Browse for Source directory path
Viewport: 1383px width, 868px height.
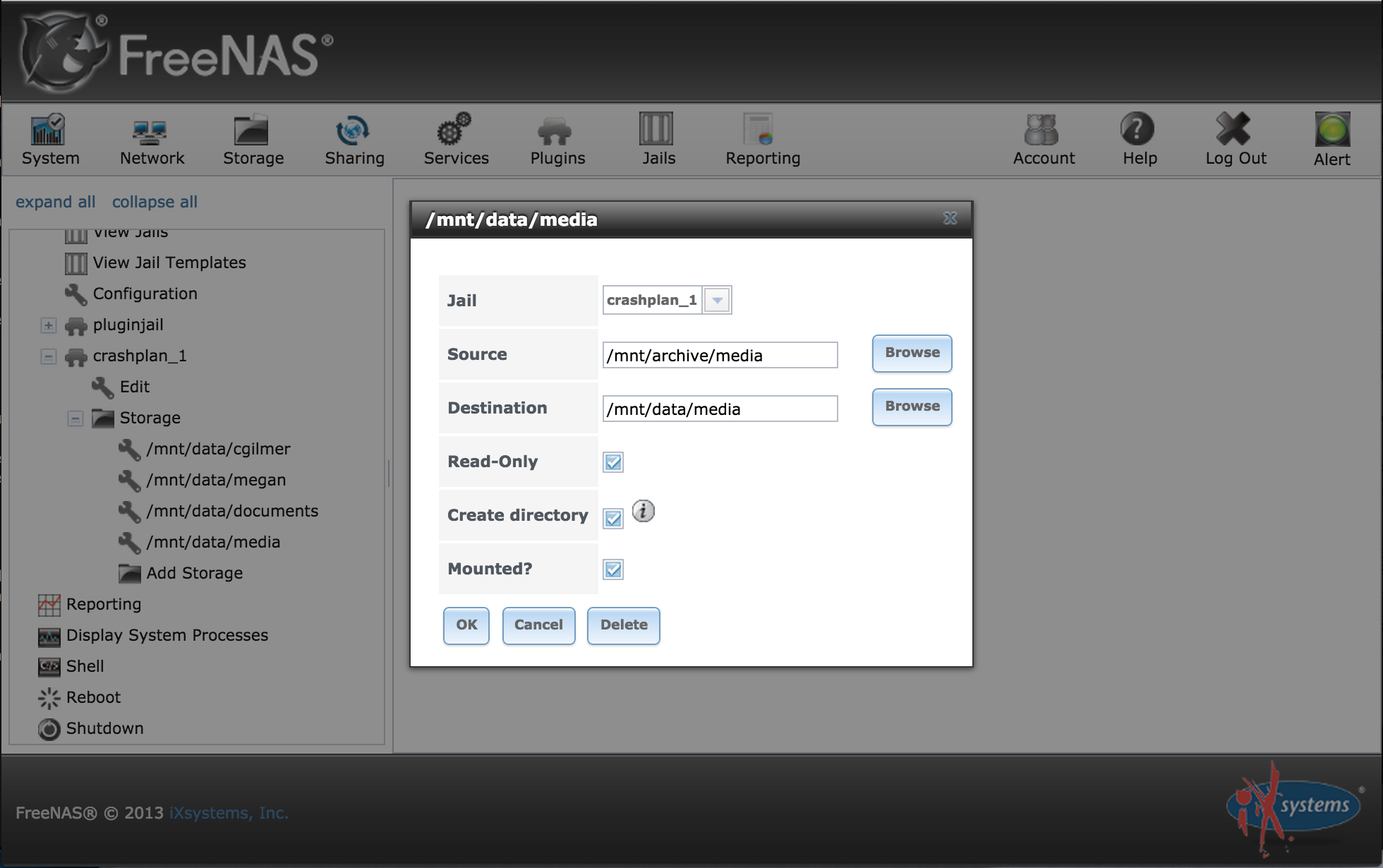point(911,352)
